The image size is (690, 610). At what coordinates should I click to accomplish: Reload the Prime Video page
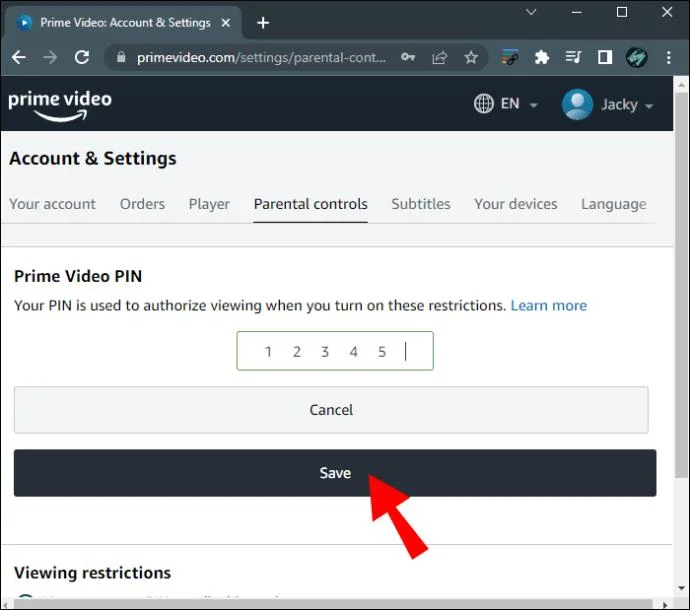point(82,57)
